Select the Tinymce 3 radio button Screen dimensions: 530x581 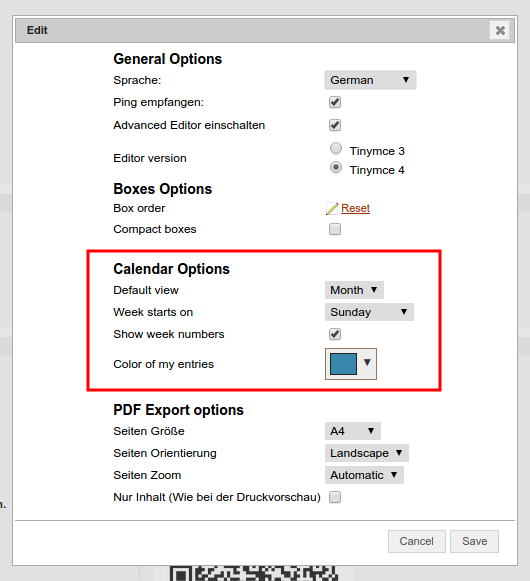click(x=336, y=149)
